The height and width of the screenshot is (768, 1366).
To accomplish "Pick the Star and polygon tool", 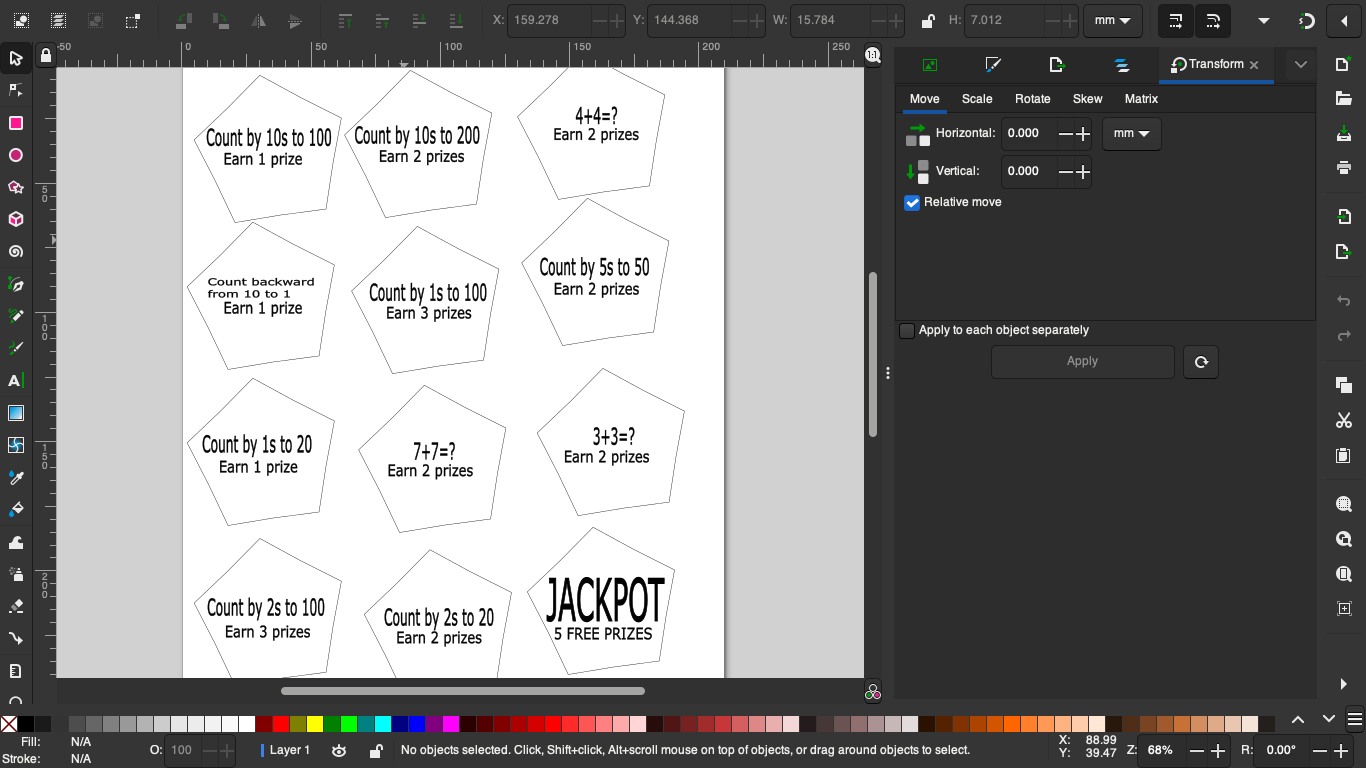I will click(x=16, y=187).
